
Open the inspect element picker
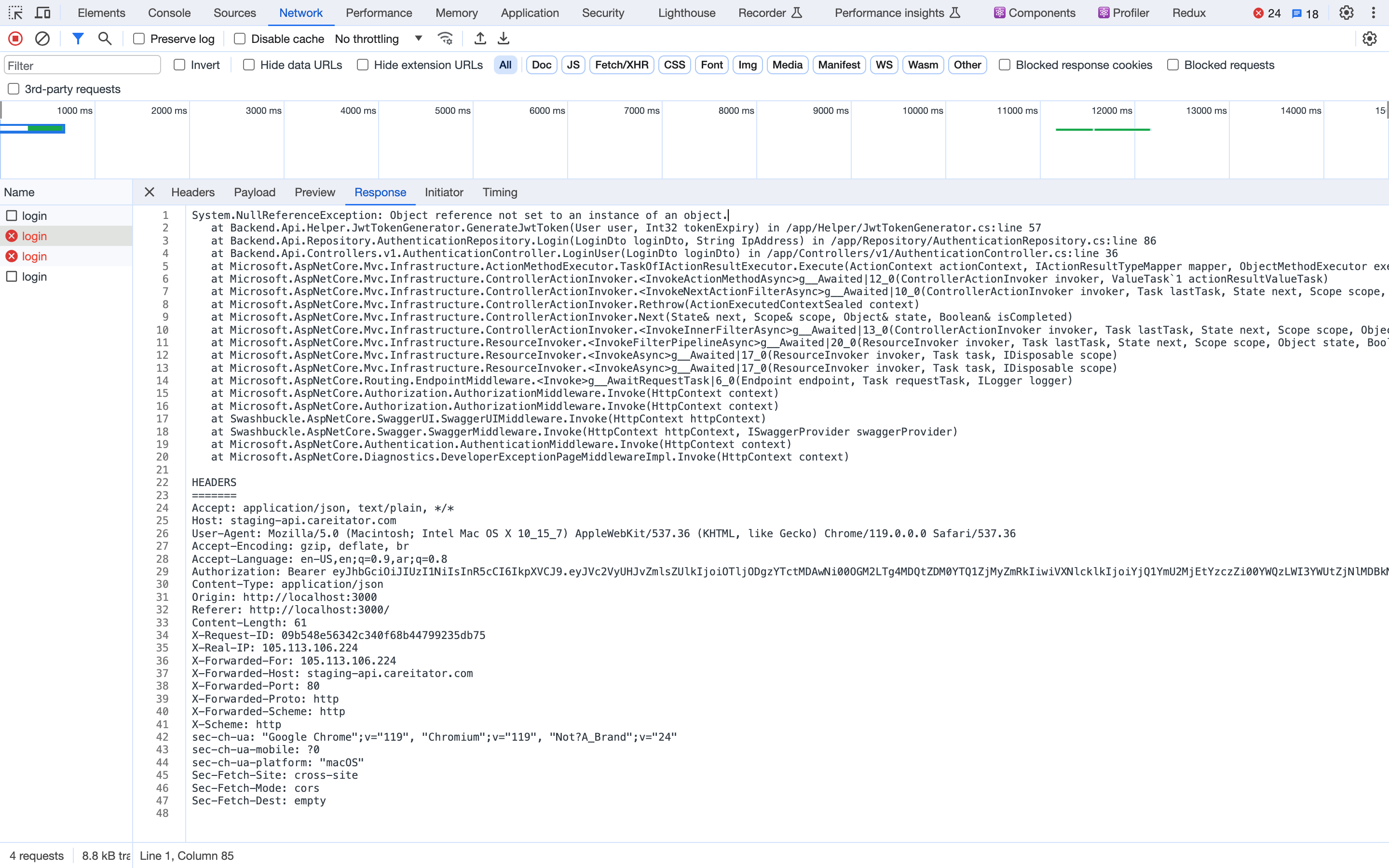(15, 13)
